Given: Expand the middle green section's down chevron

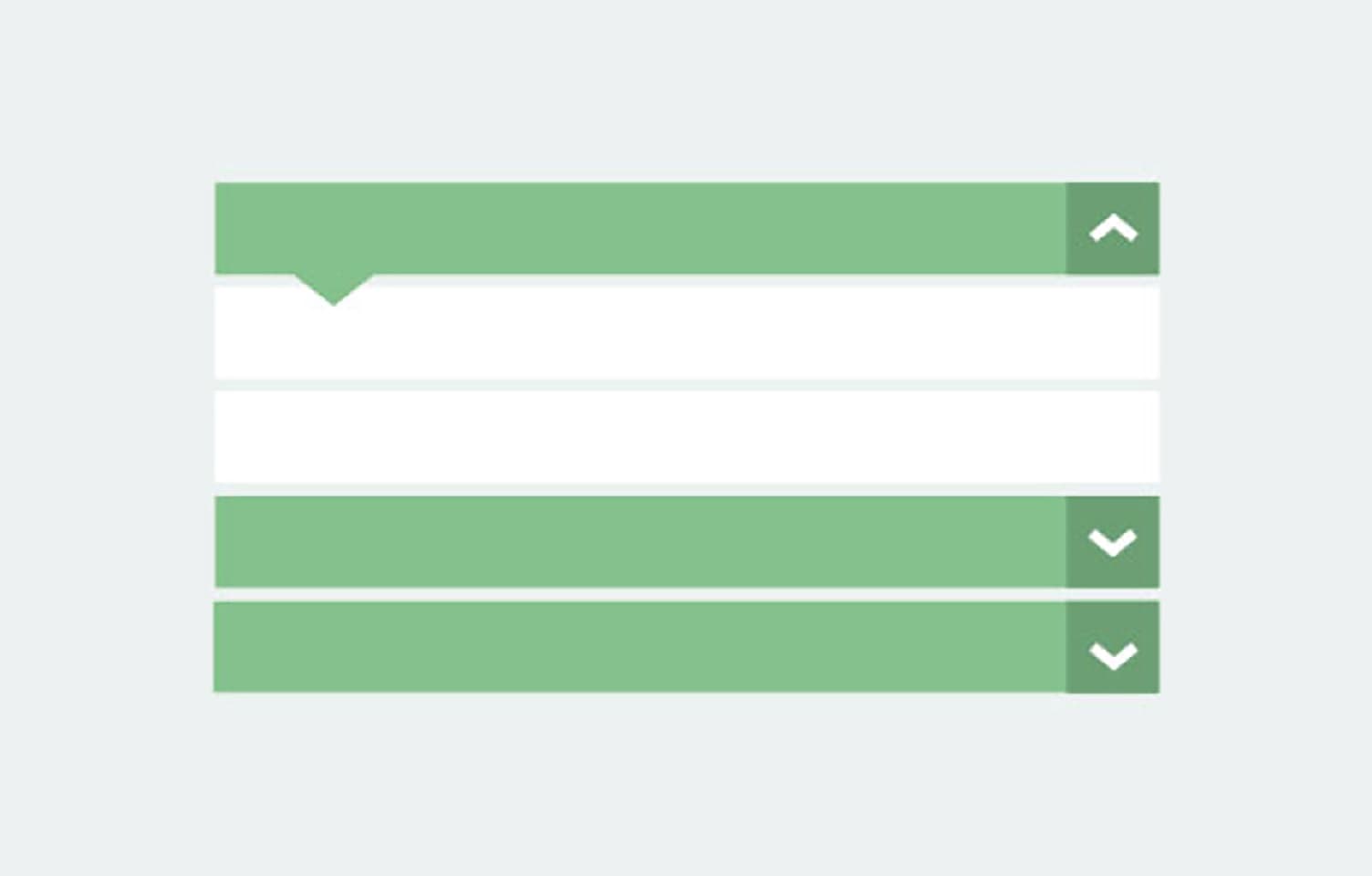Looking at the screenshot, I should [1113, 542].
